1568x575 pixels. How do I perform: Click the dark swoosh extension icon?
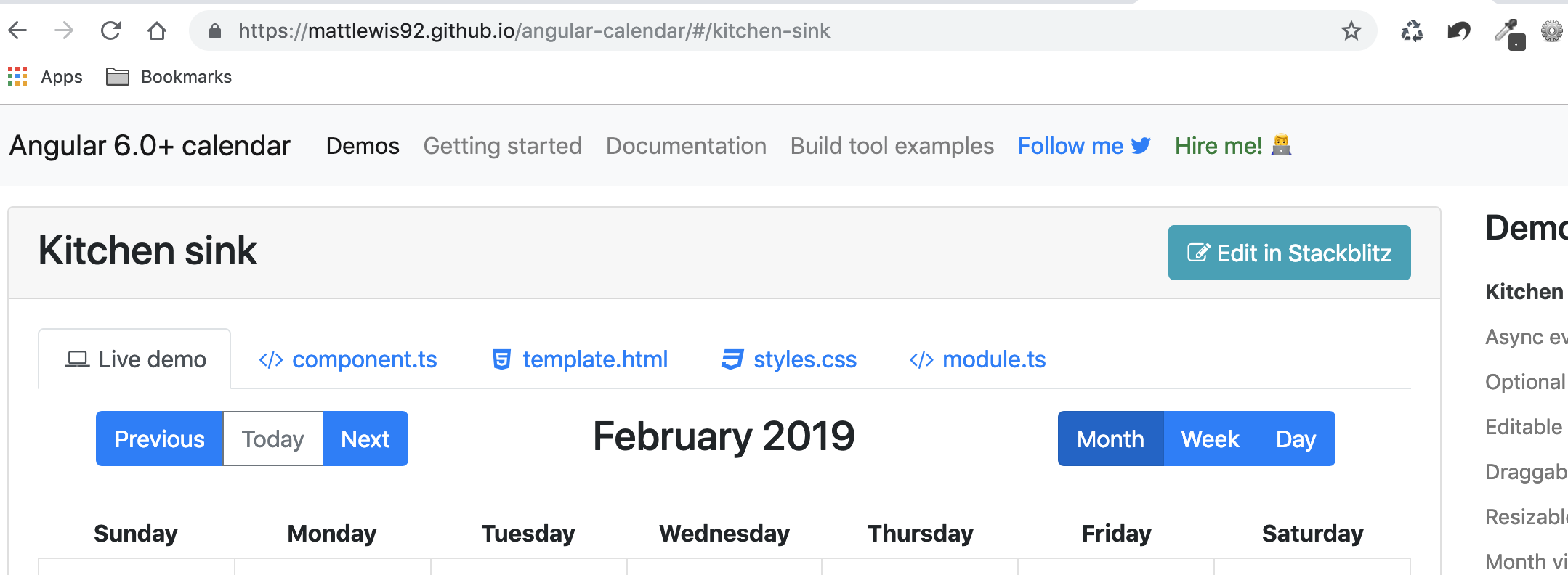(x=1458, y=30)
